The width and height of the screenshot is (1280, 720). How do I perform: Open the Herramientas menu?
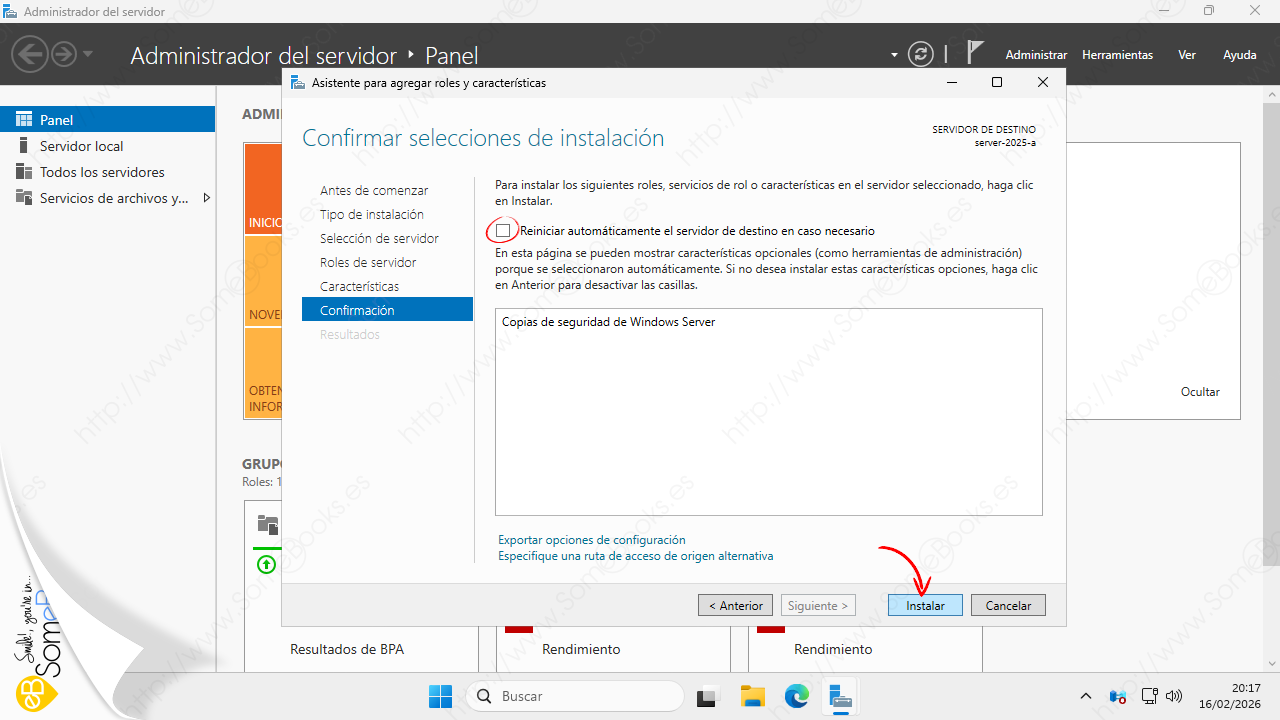coord(1117,55)
